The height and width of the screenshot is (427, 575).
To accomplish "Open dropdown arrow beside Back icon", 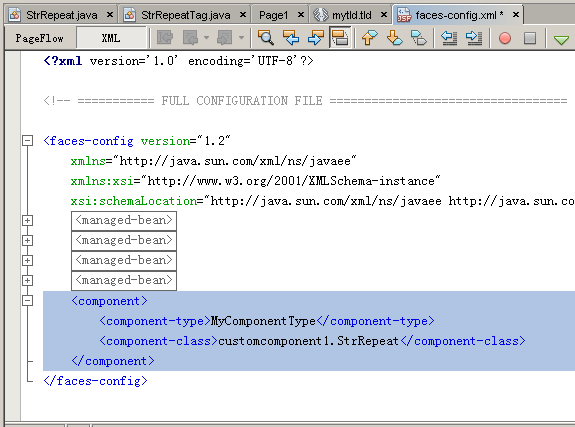I will click(x=206, y=38).
